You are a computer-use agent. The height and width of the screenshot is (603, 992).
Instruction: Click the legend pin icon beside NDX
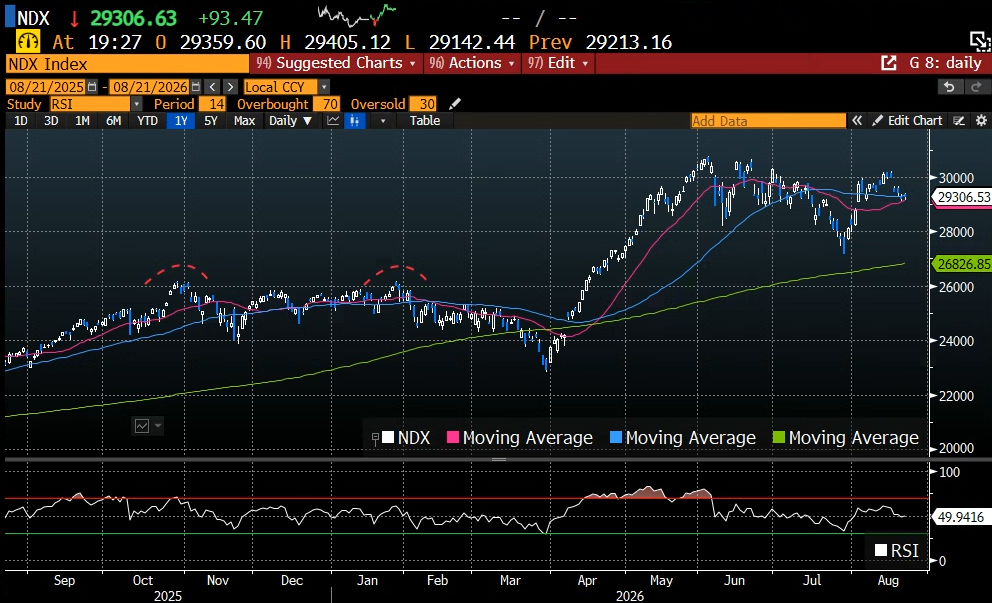coord(375,438)
